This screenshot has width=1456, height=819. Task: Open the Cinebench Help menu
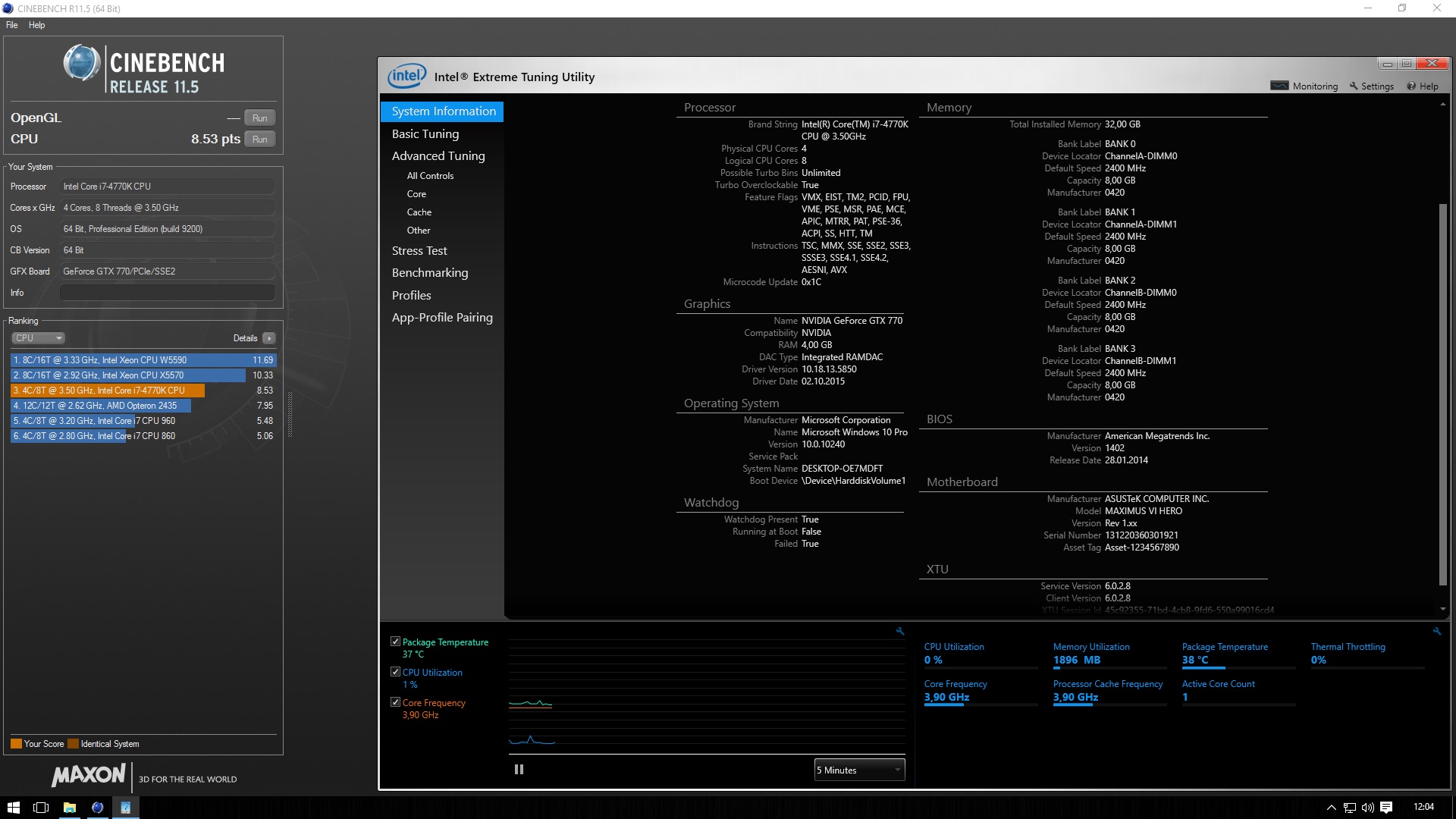pyautogui.click(x=36, y=25)
